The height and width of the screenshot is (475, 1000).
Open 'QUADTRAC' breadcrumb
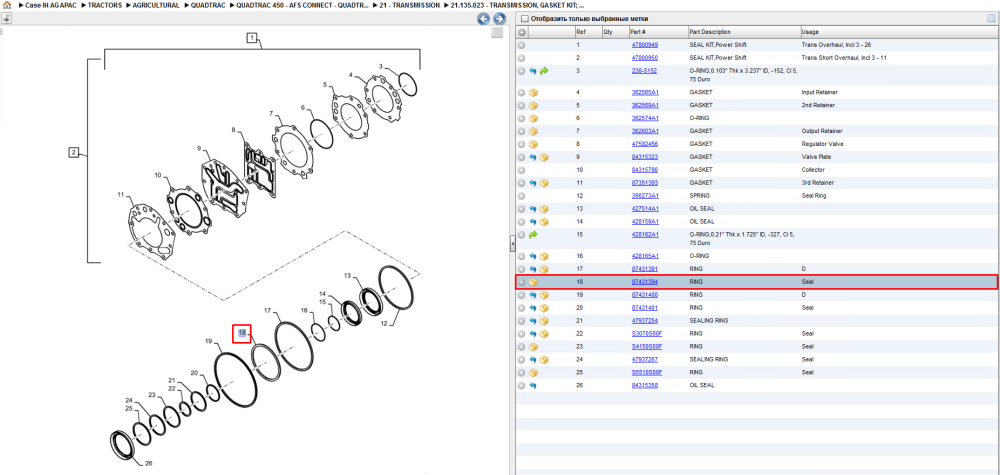point(209,5)
